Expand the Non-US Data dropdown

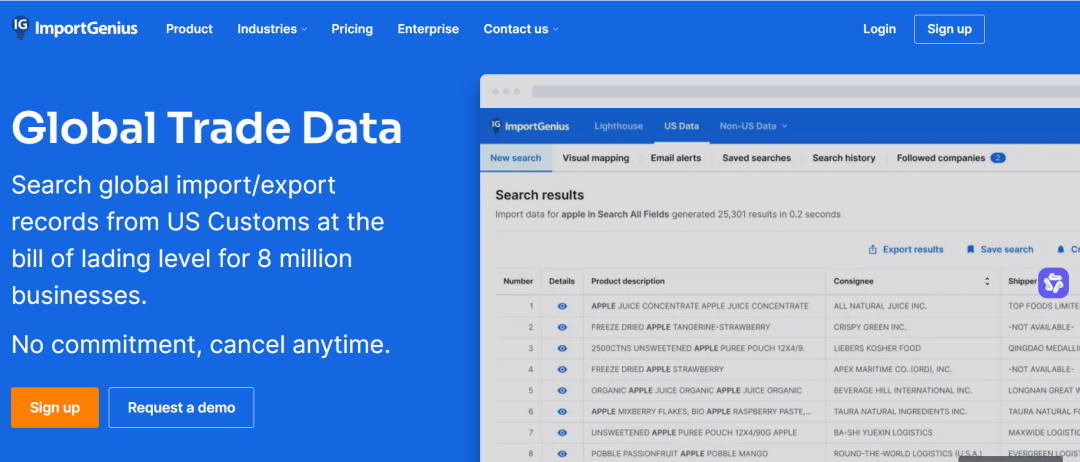[754, 126]
